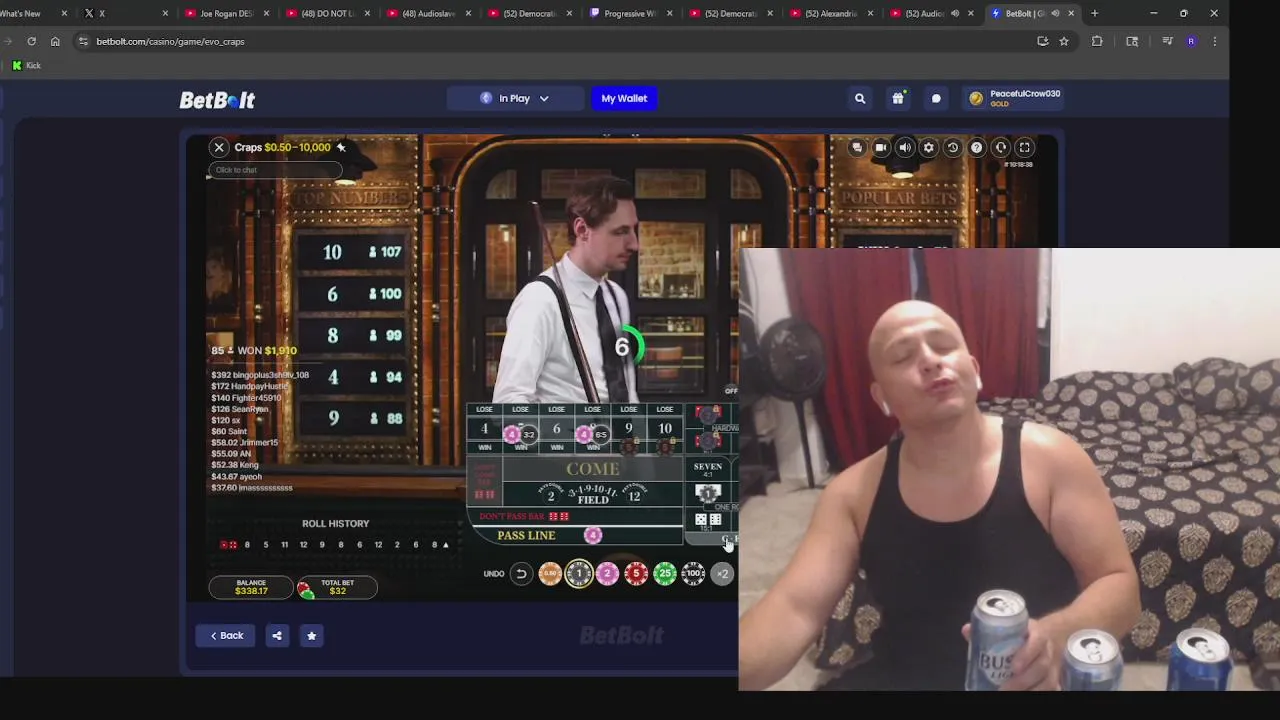
Task: Bet on the double-six 15:1 proposition
Action: click(708, 520)
